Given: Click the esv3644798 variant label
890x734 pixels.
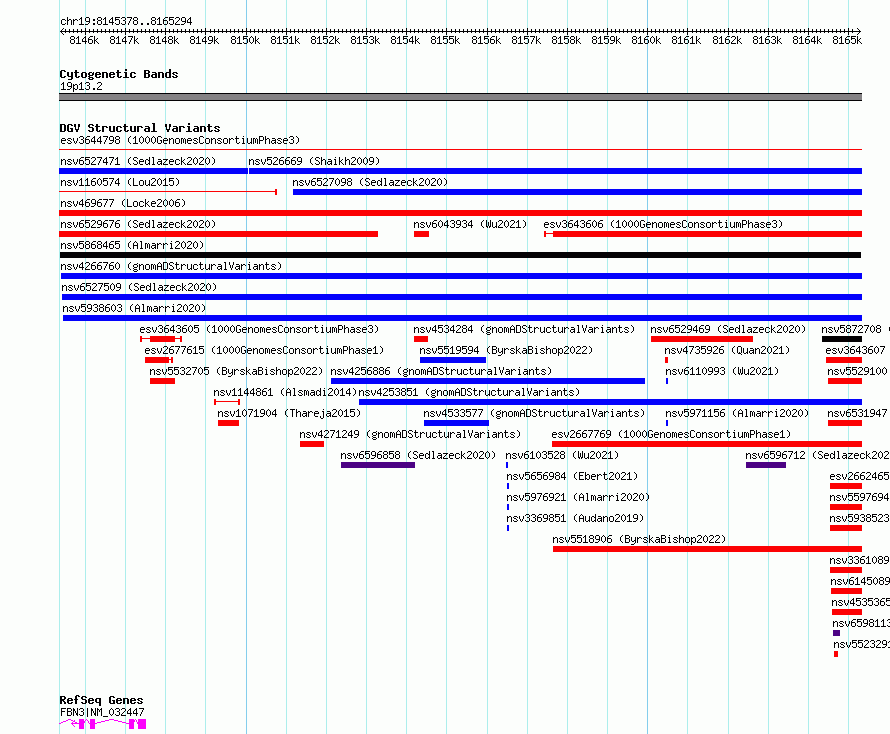Looking at the screenshot, I should (180, 140).
